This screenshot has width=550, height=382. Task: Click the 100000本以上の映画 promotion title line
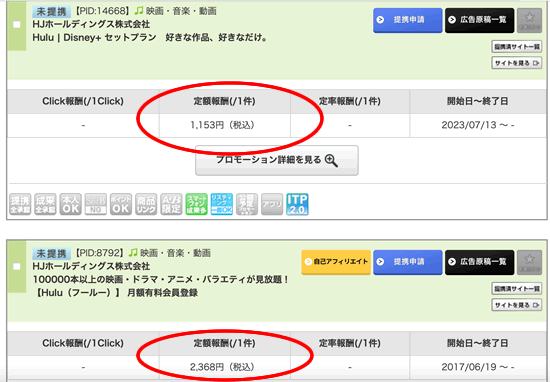pos(161,280)
